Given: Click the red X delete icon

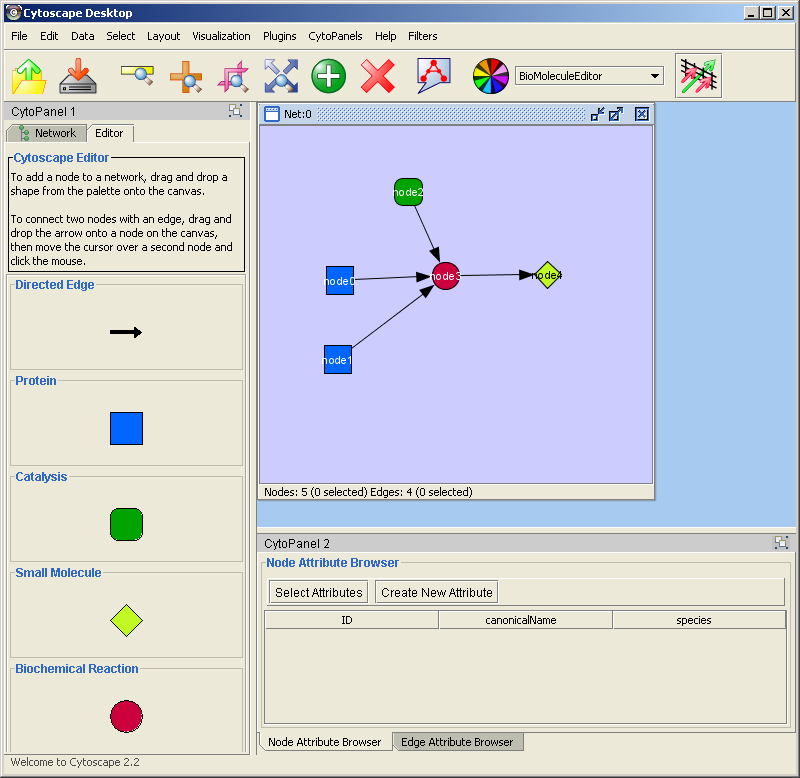Looking at the screenshot, I should (377, 76).
